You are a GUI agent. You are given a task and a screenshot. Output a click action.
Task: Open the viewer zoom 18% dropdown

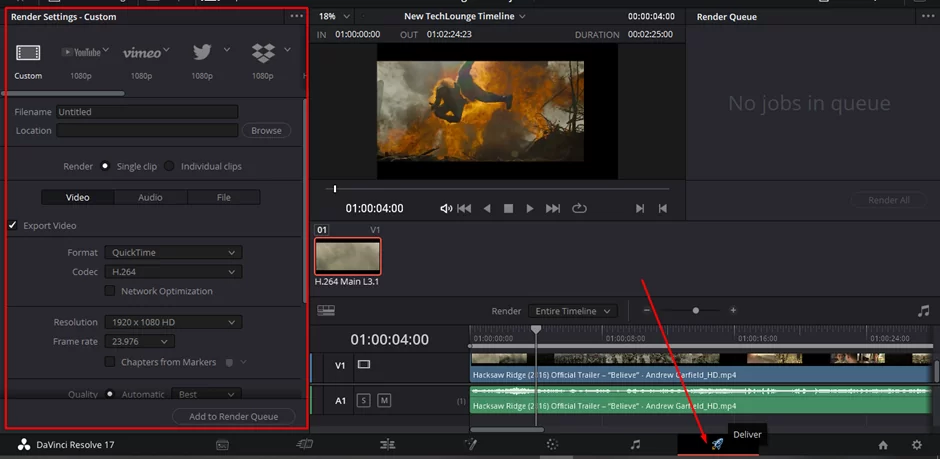334,16
